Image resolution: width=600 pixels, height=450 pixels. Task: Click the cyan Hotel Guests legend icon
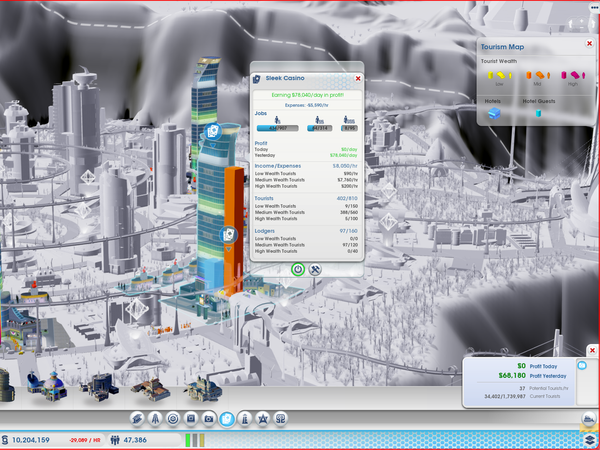click(x=538, y=113)
